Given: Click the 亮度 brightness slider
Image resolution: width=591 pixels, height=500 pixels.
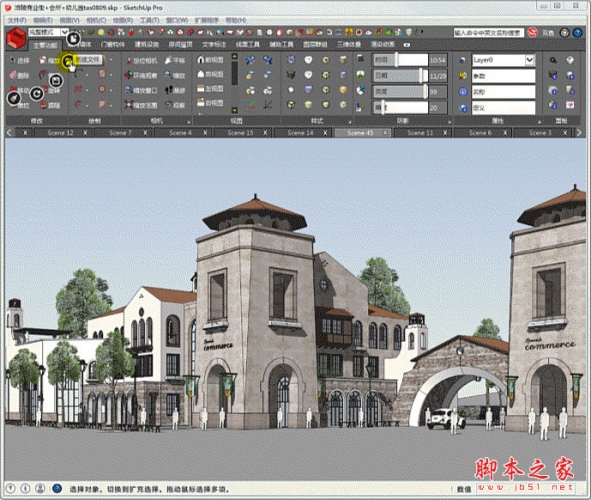Looking at the screenshot, I should (x=400, y=92).
